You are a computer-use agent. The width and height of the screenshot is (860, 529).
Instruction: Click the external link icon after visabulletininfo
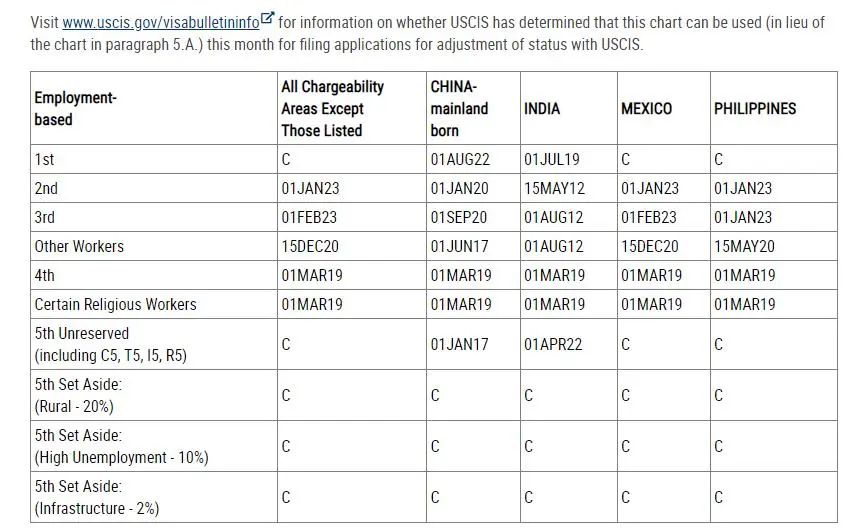click(267, 19)
